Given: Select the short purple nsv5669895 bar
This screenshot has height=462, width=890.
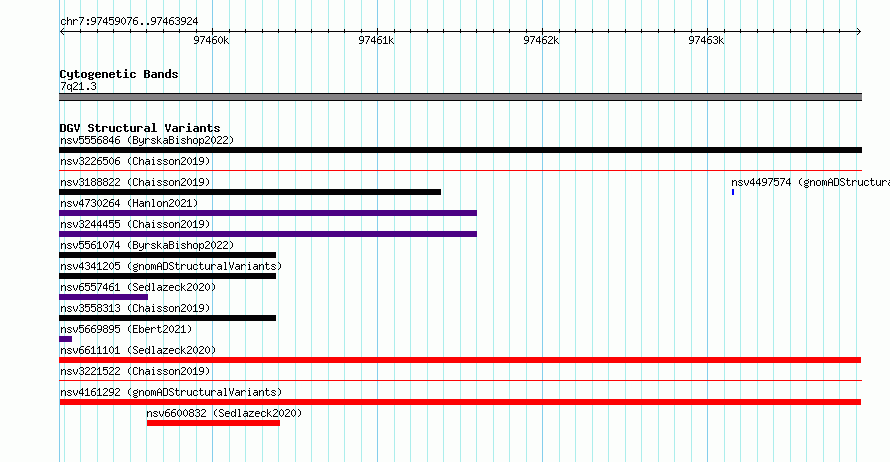Looking at the screenshot, I should (x=65, y=339).
